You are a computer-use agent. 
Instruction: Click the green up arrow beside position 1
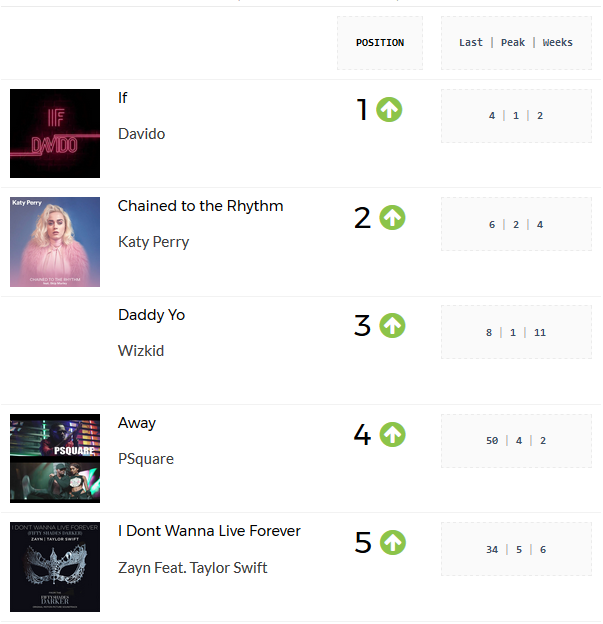(389, 109)
